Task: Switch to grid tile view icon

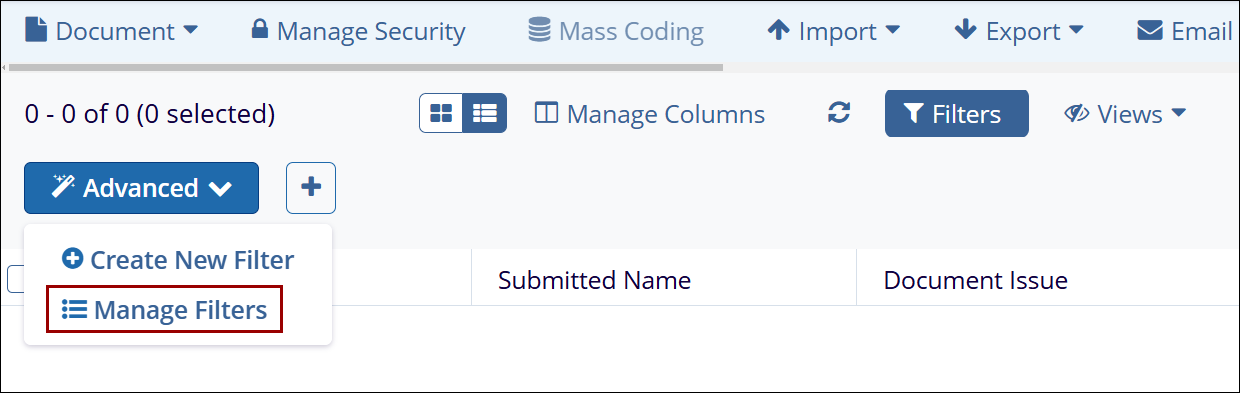Action: pyautogui.click(x=441, y=114)
